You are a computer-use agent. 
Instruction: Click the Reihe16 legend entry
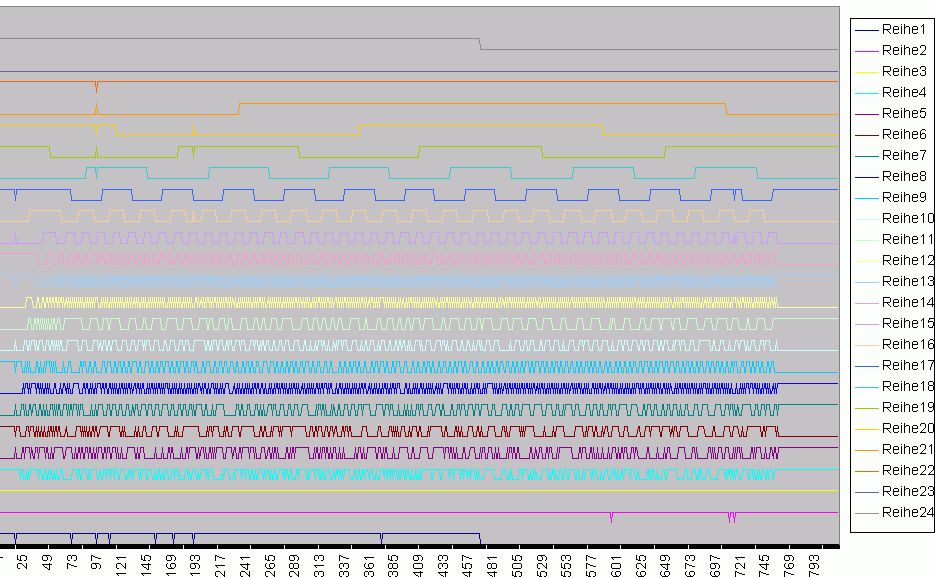tap(894, 344)
